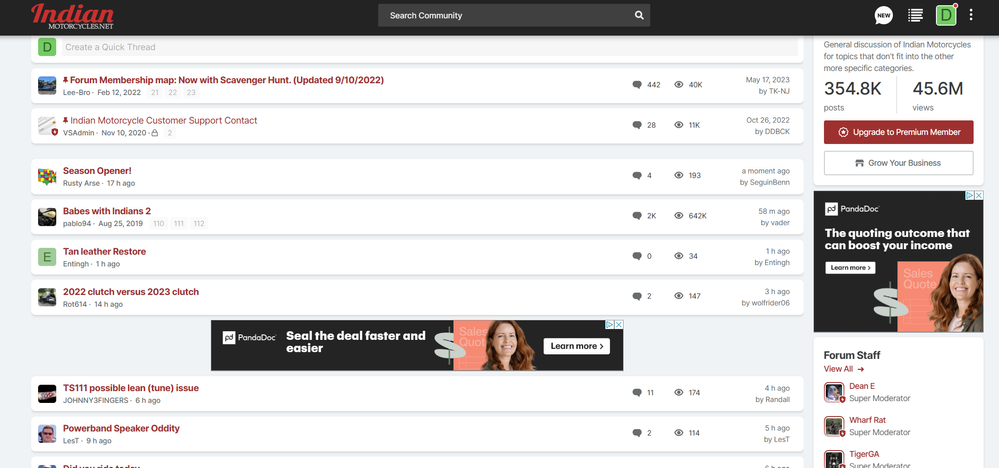Click JOHNNY3FINGERS' avatar thumbnail

click(x=47, y=394)
